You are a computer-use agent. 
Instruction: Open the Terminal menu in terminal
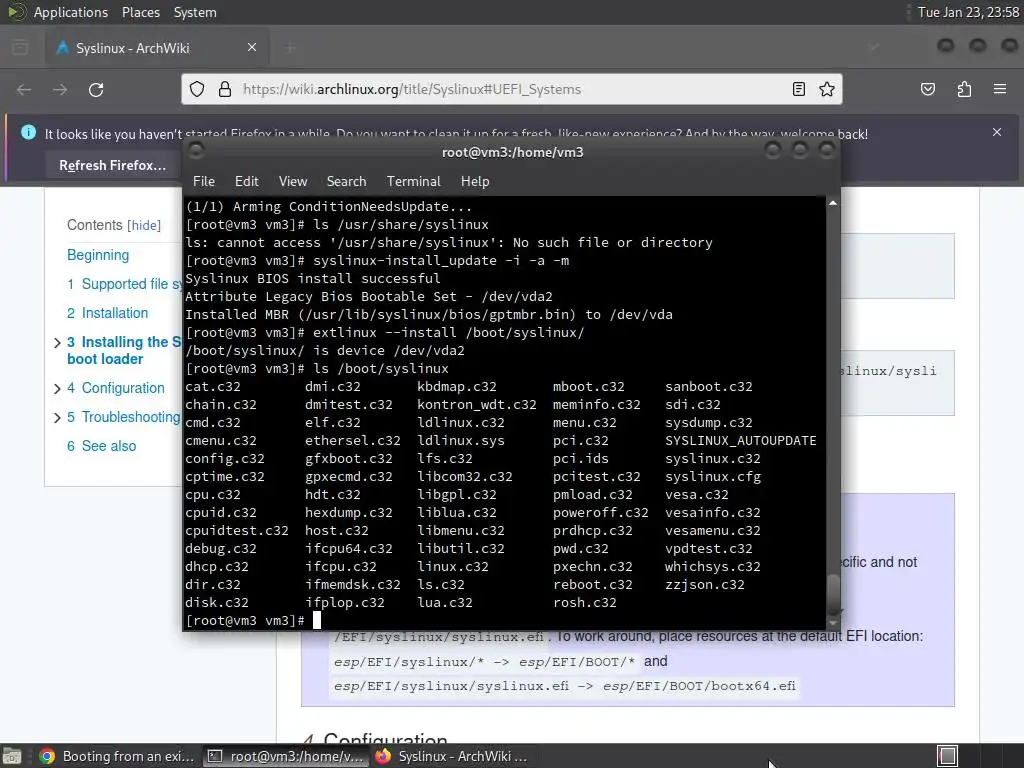click(x=413, y=182)
